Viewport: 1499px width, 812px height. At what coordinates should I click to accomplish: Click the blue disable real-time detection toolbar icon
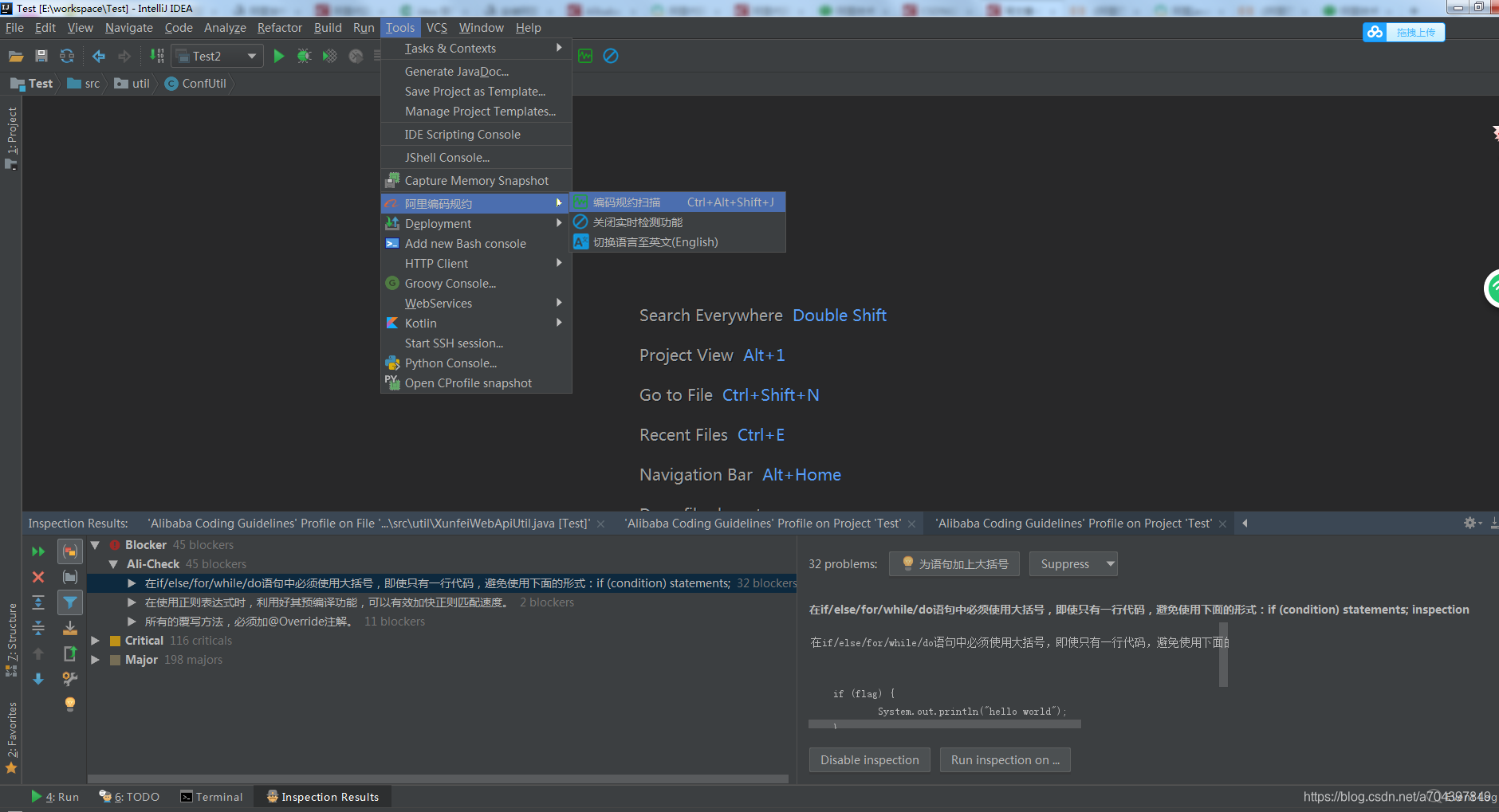(x=611, y=57)
